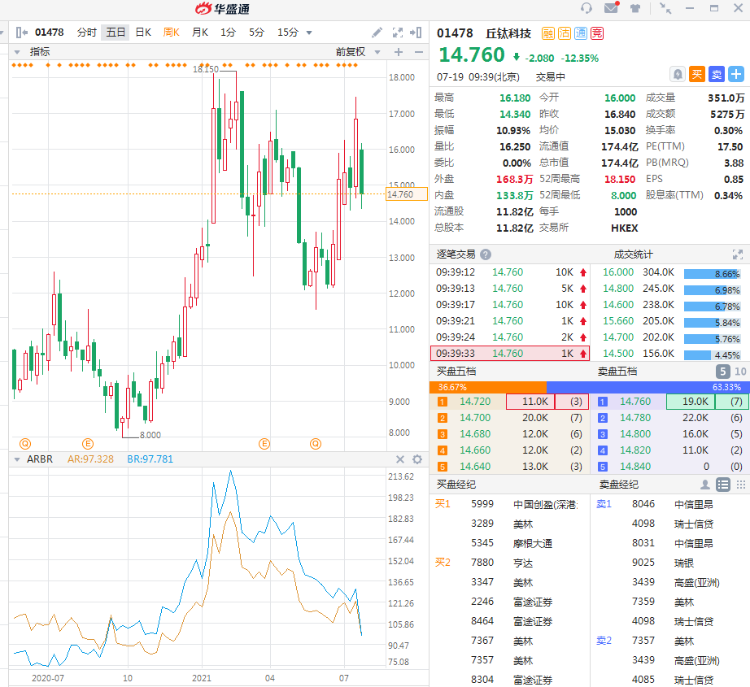This screenshot has width=750, height=687.
Task: Select the 09:39:12 trade tick row
Action: tap(510, 272)
